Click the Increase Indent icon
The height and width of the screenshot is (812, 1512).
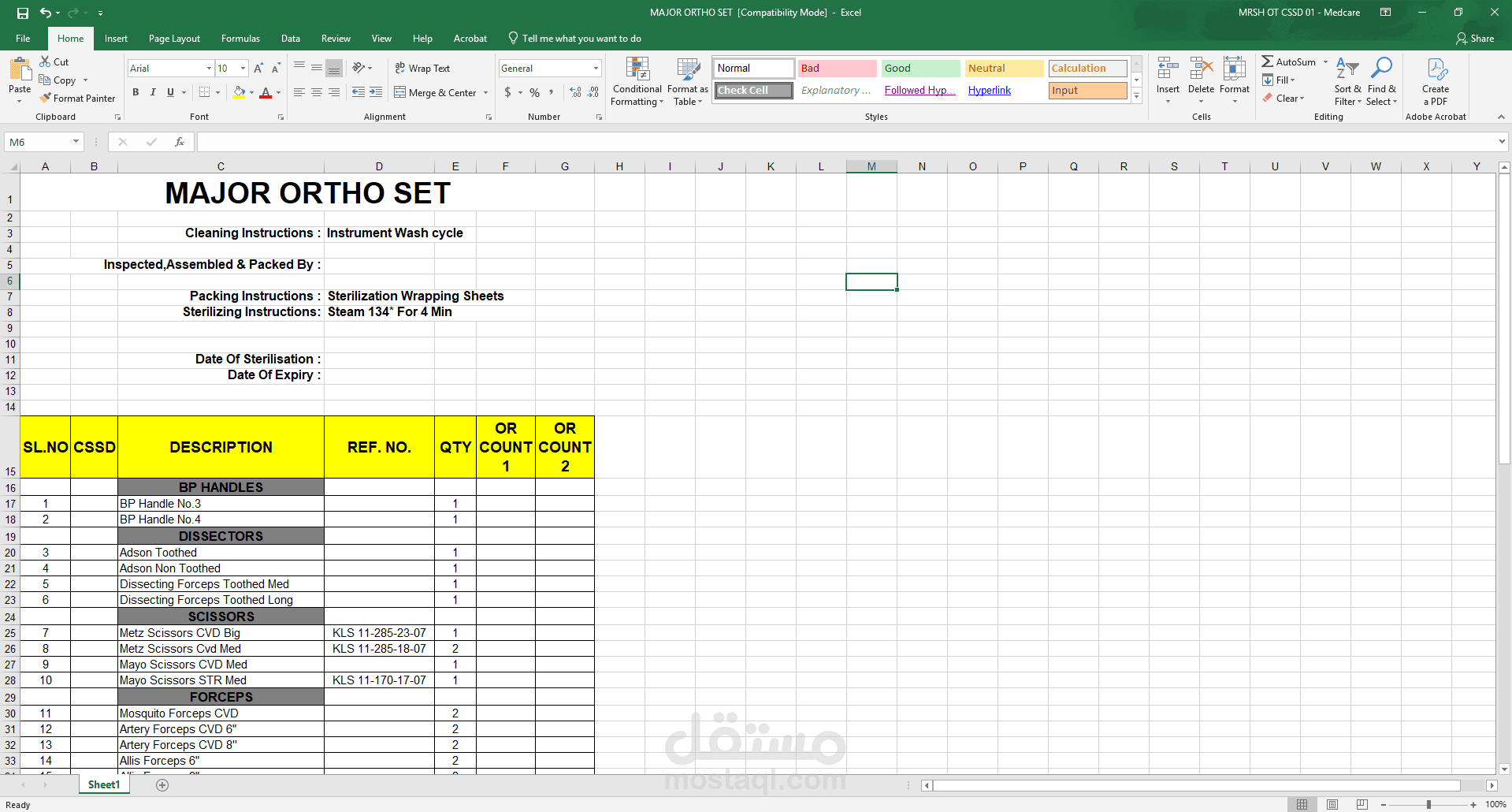point(377,92)
